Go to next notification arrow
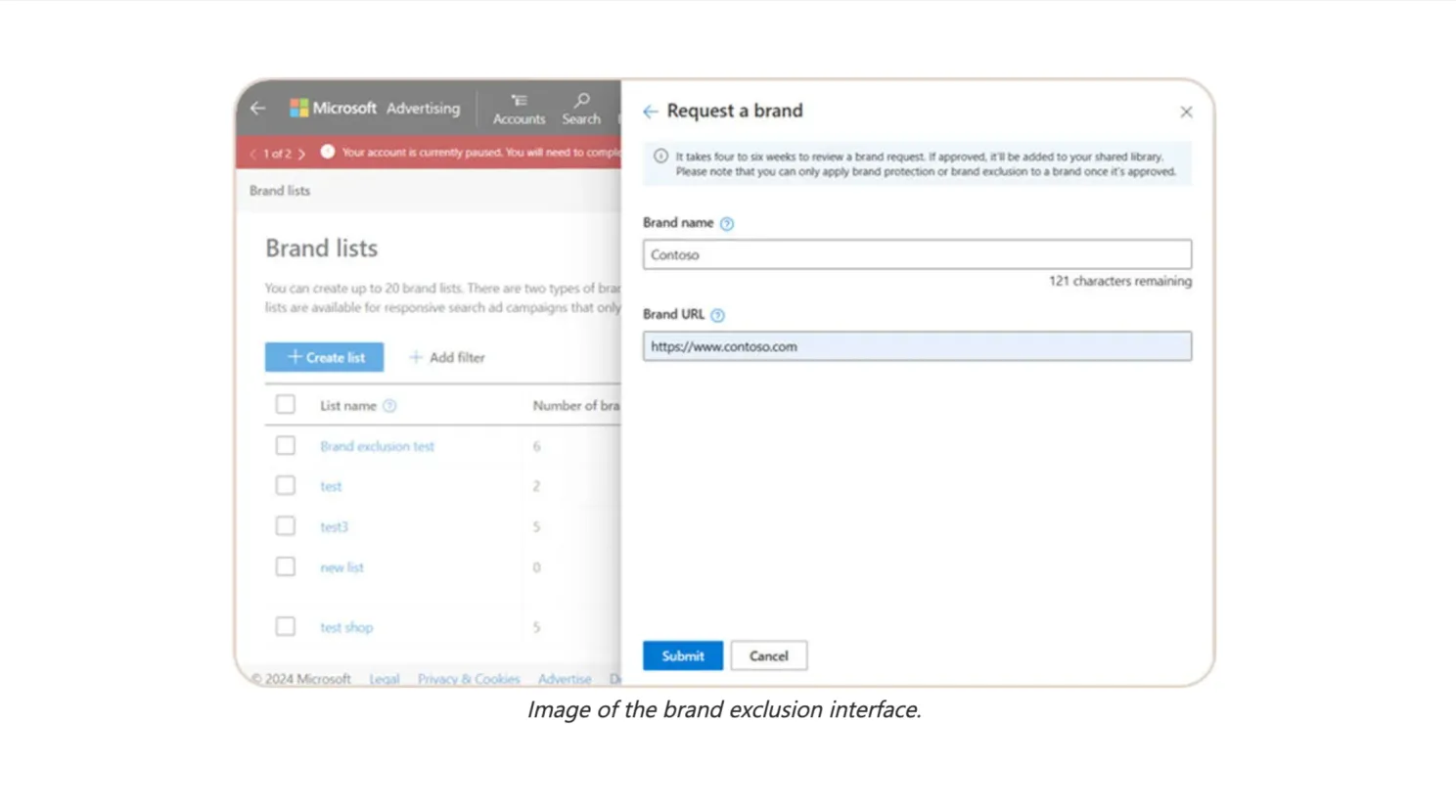This screenshot has width=1456, height=812. click(301, 154)
